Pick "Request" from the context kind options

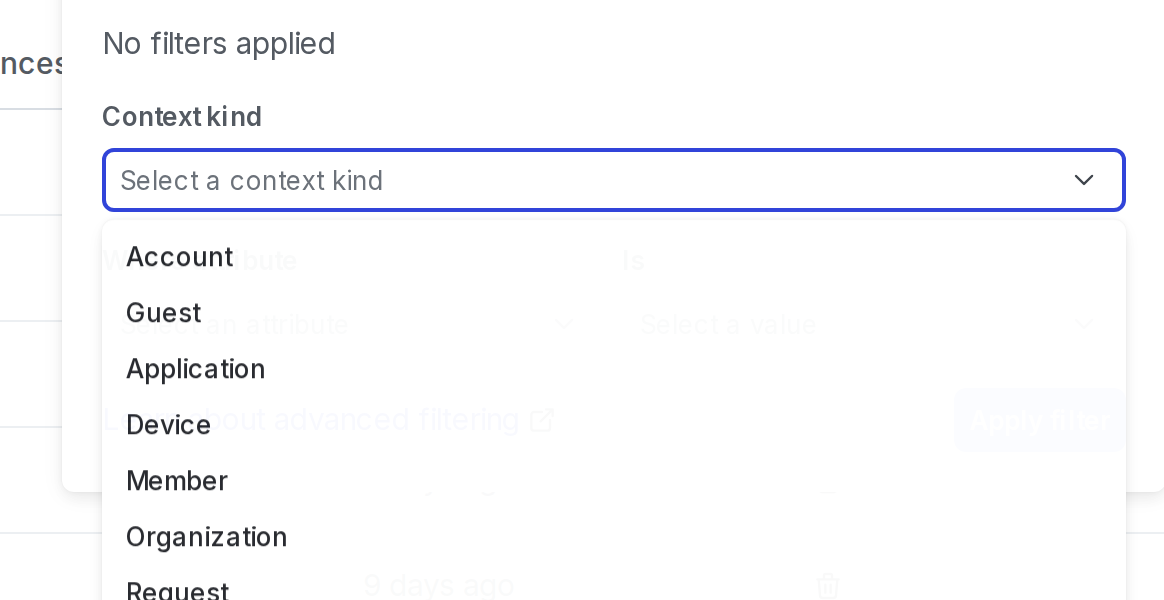(177, 591)
